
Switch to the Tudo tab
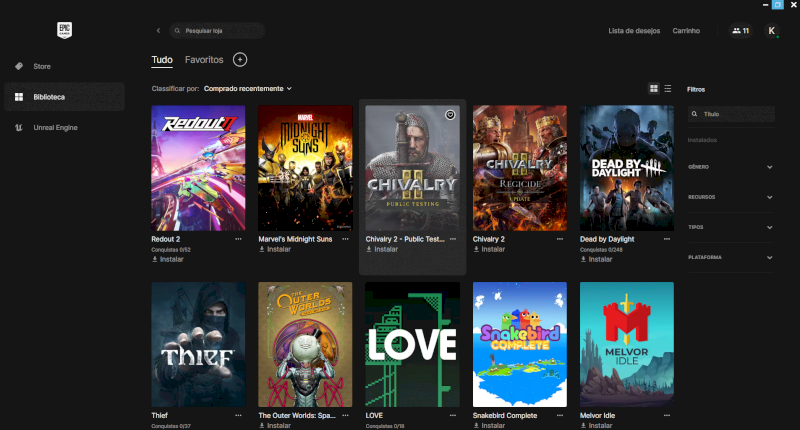pos(162,60)
